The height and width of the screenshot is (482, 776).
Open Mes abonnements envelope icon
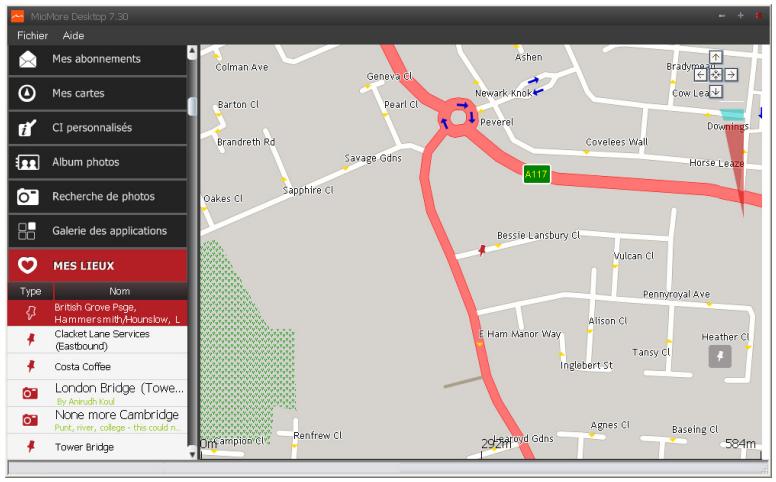click(x=28, y=59)
